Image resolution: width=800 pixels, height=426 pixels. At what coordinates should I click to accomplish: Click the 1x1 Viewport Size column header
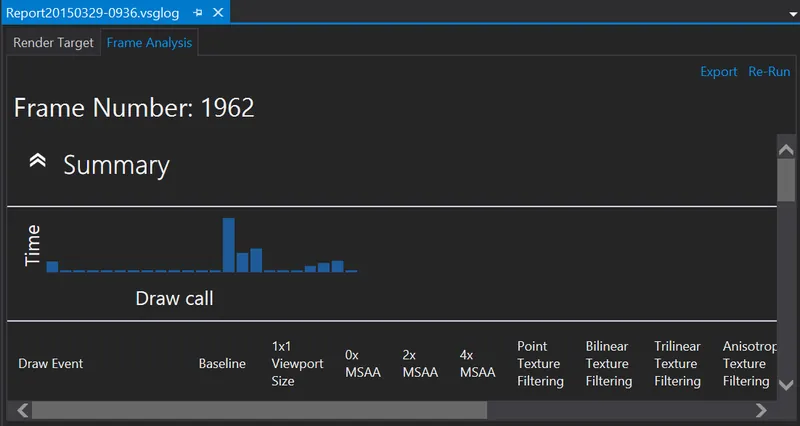pyautogui.click(x=297, y=364)
